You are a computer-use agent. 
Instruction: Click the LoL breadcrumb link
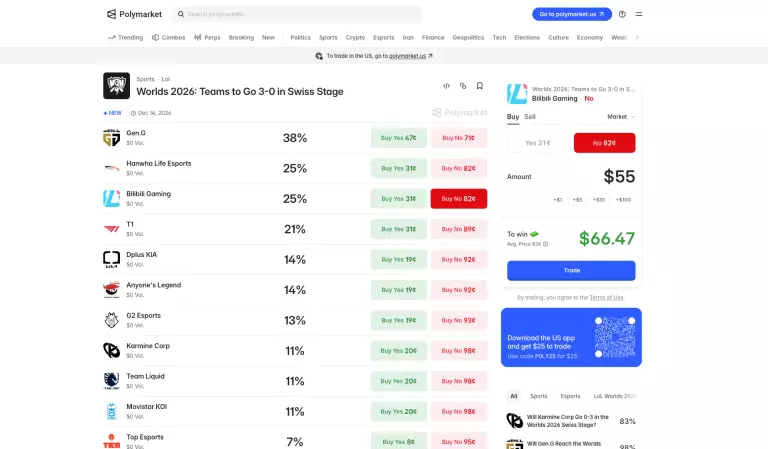point(166,79)
